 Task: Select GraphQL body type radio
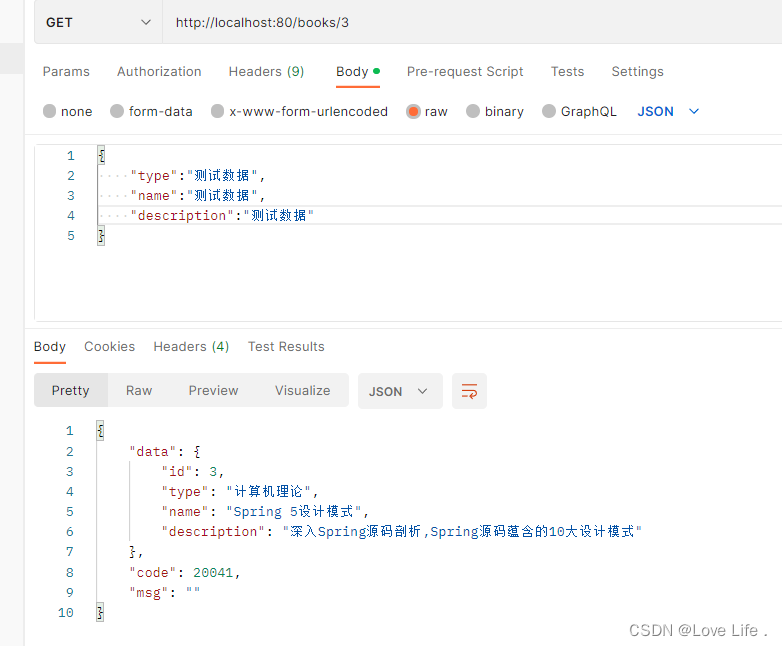[549, 111]
